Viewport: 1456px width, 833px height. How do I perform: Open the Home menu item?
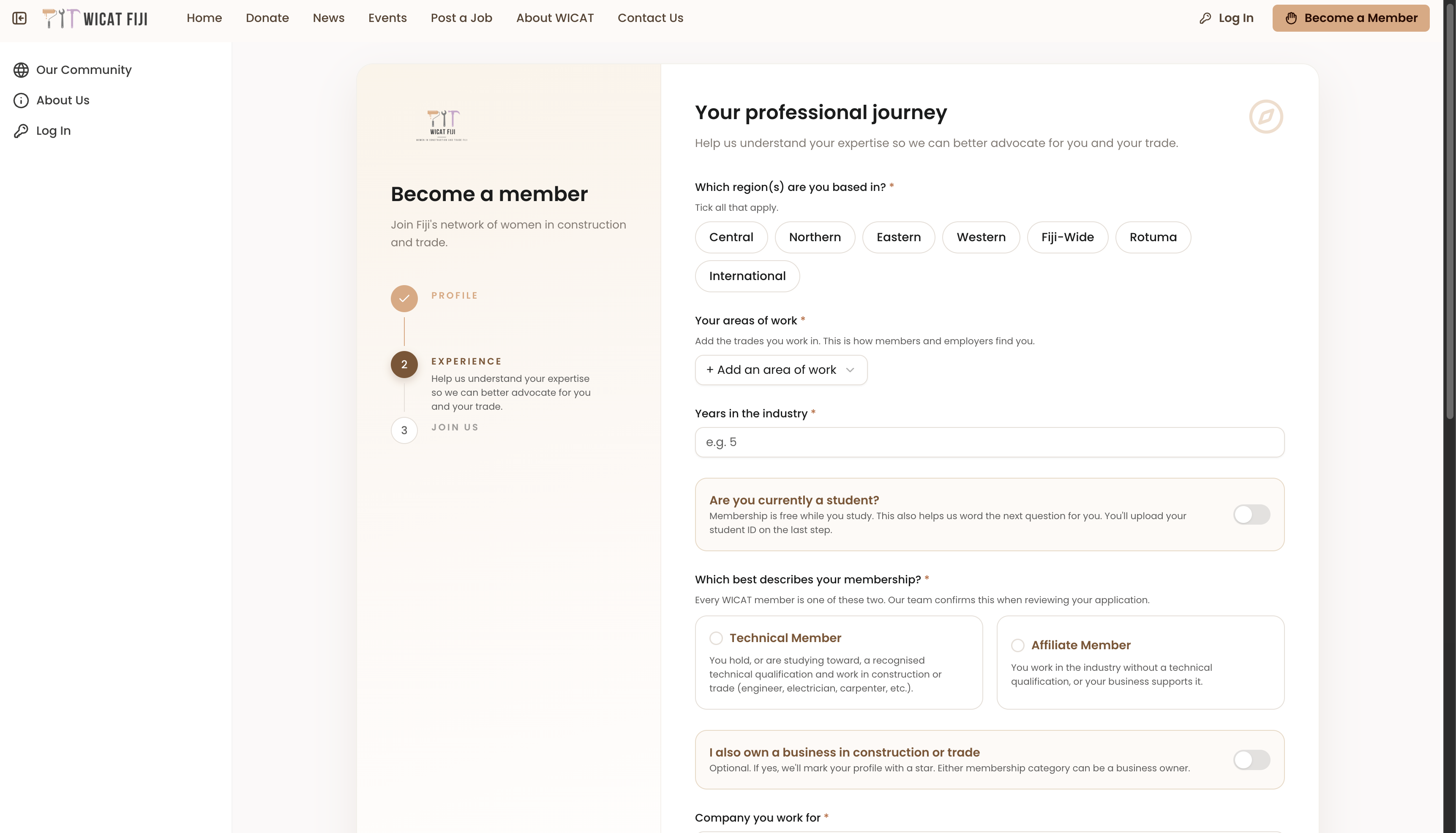coord(204,18)
